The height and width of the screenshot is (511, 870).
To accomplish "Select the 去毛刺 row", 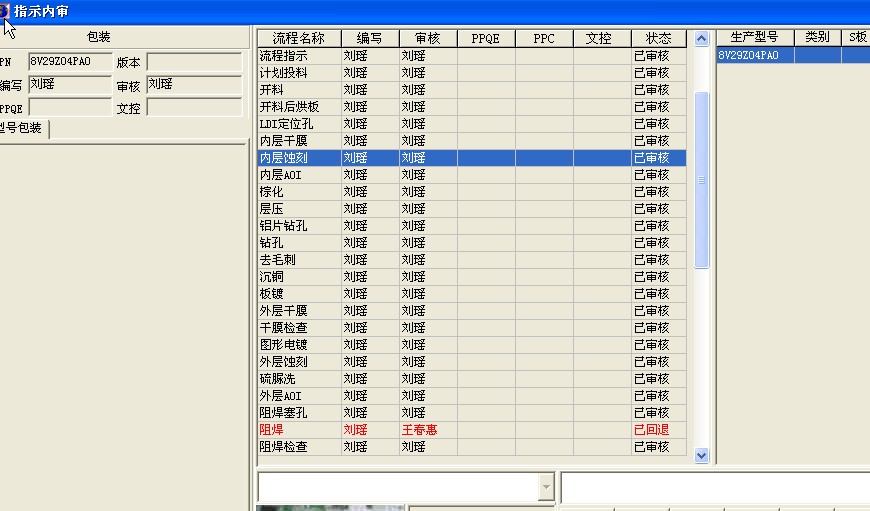I will pyautogui.click(x=472, y=260).
